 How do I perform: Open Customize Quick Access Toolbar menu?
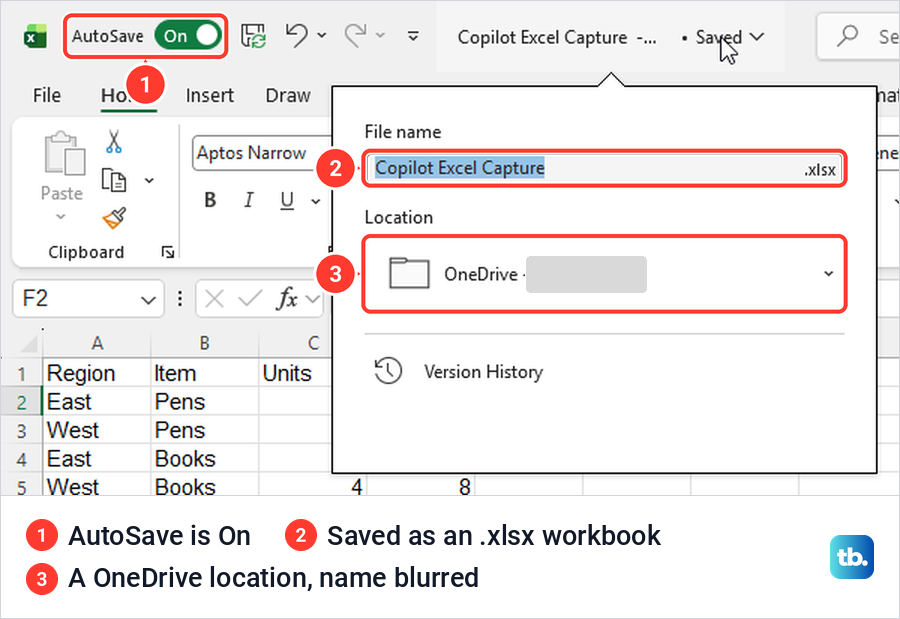click(413, 36)
